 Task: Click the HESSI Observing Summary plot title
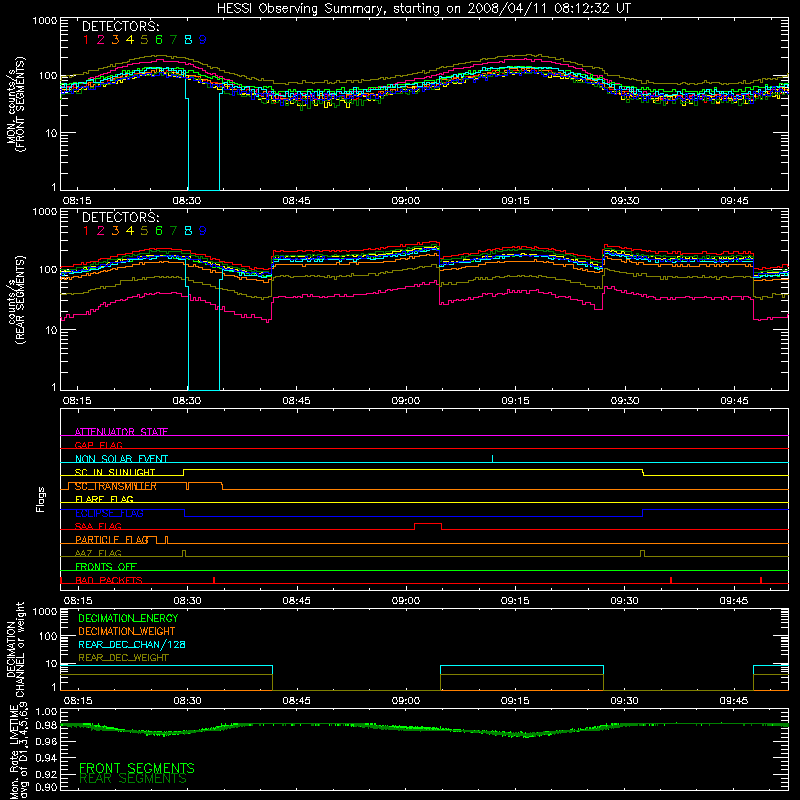pyautogui.click(x=424, y=9)
